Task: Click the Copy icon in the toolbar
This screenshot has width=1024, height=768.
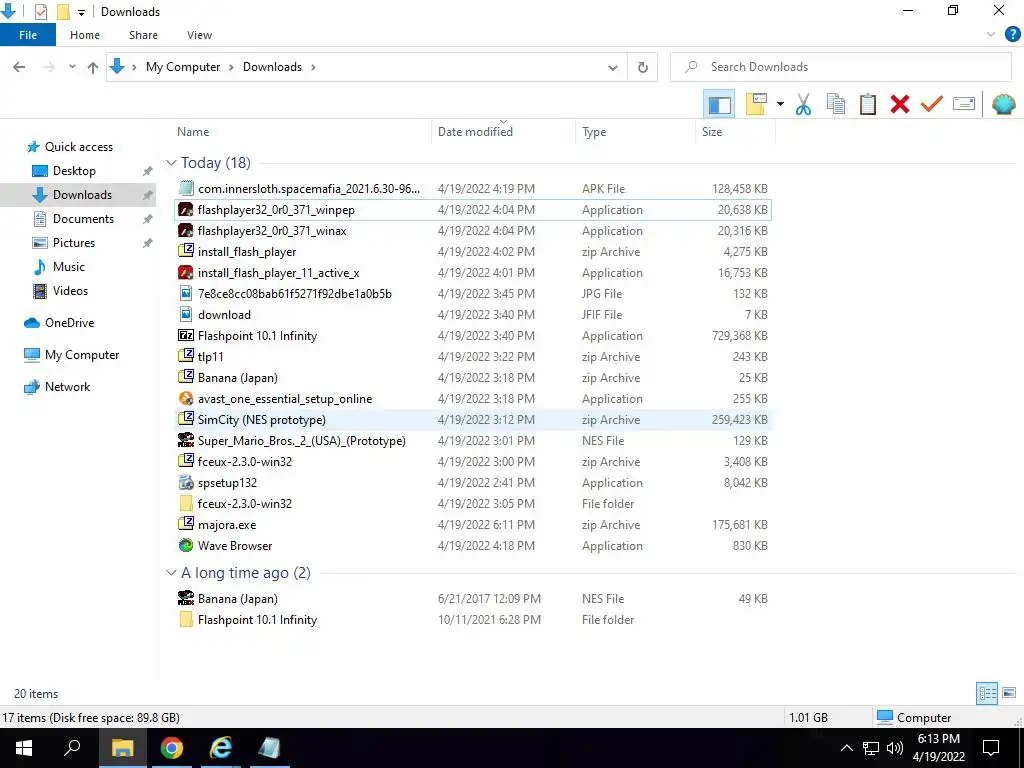Action: [836, 104]
